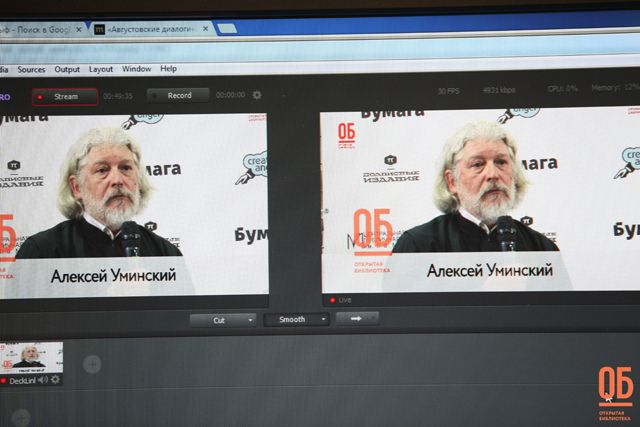Image resolution: width=640 pixels, height=427 pixels.
Task: Open the Help menu
Action: click(168, 69)
